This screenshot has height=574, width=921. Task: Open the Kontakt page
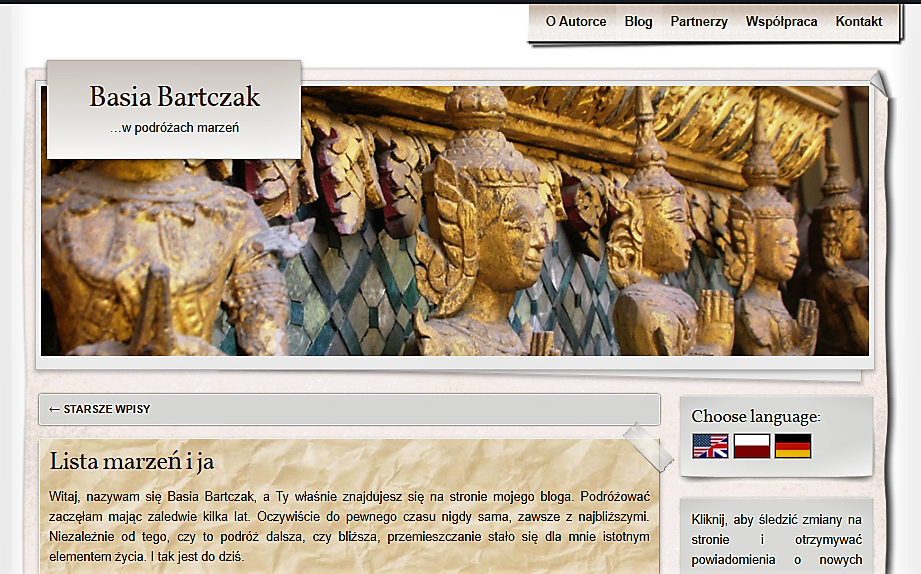click(859, 22)
